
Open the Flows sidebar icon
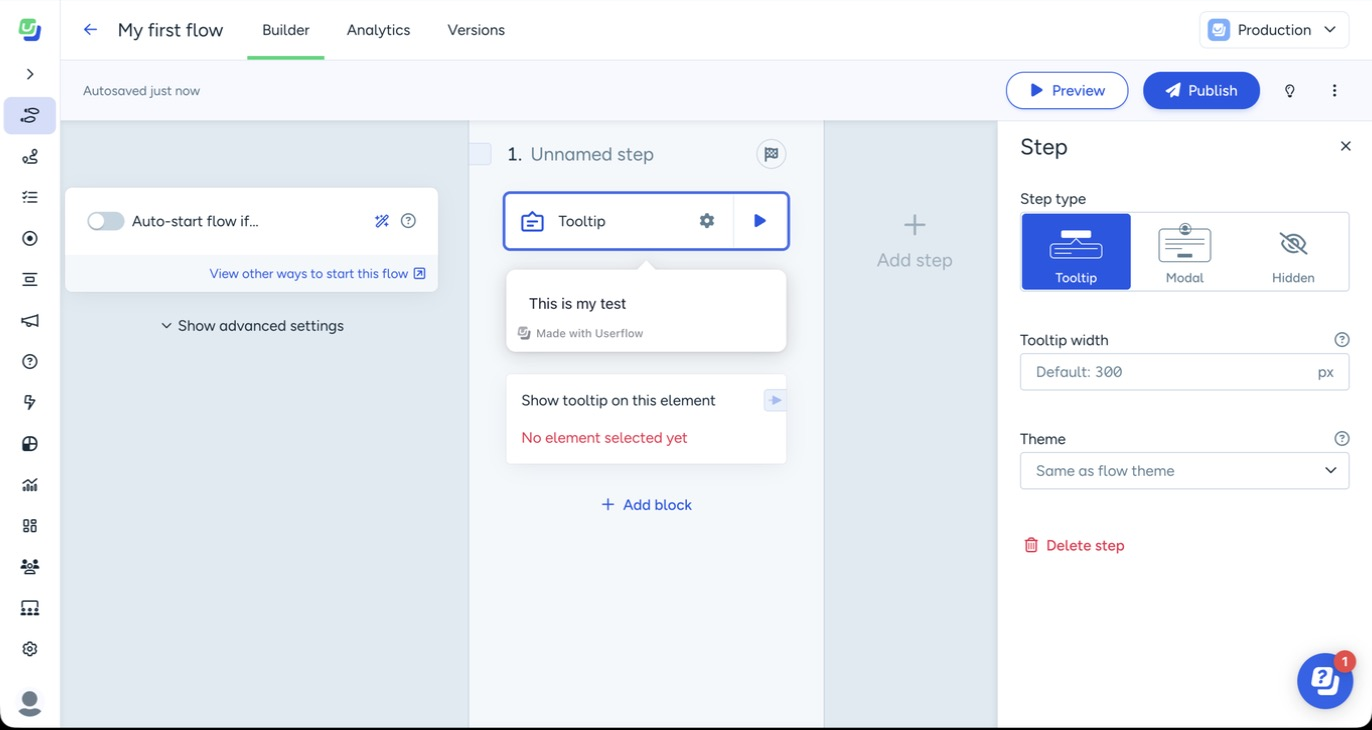(30, 116)
